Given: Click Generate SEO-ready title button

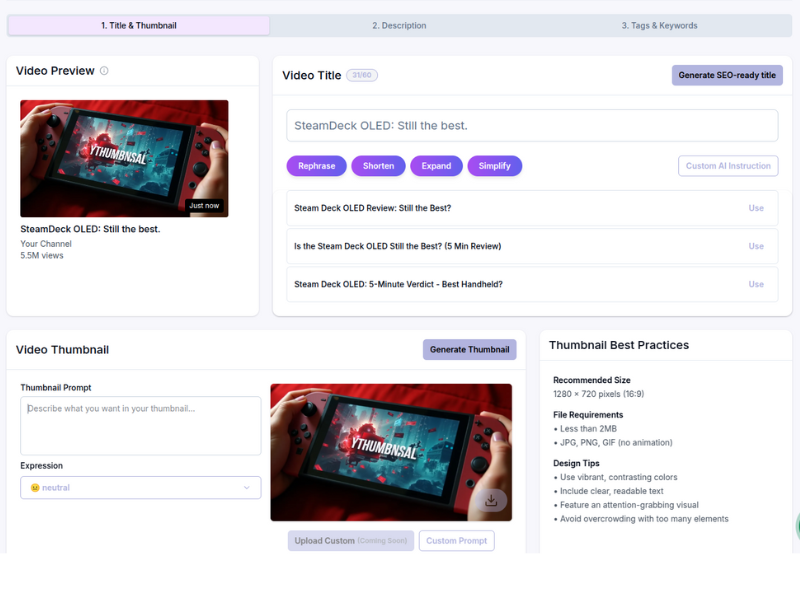Looking at the screenshot, I should (x=727, y=75).
